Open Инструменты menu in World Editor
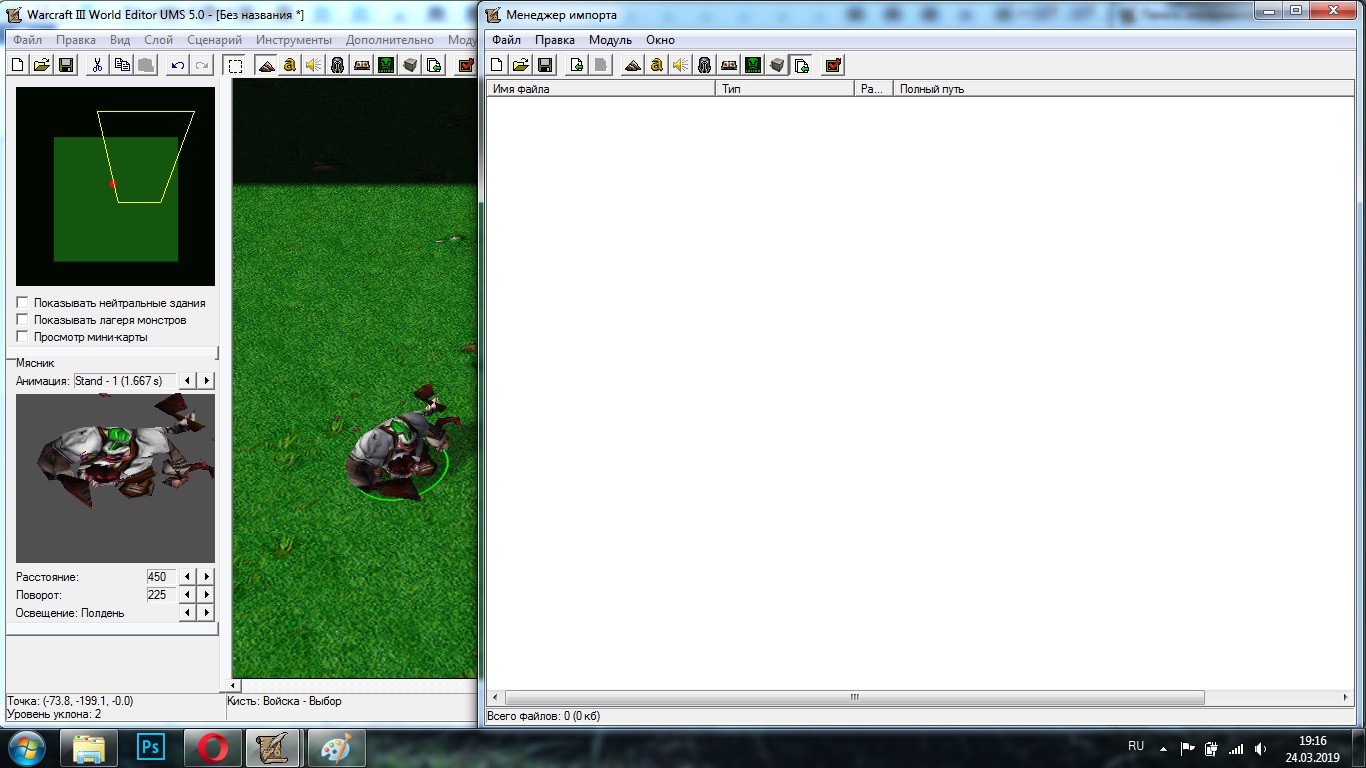This screenshot has height=768, width=1366. 294,40
